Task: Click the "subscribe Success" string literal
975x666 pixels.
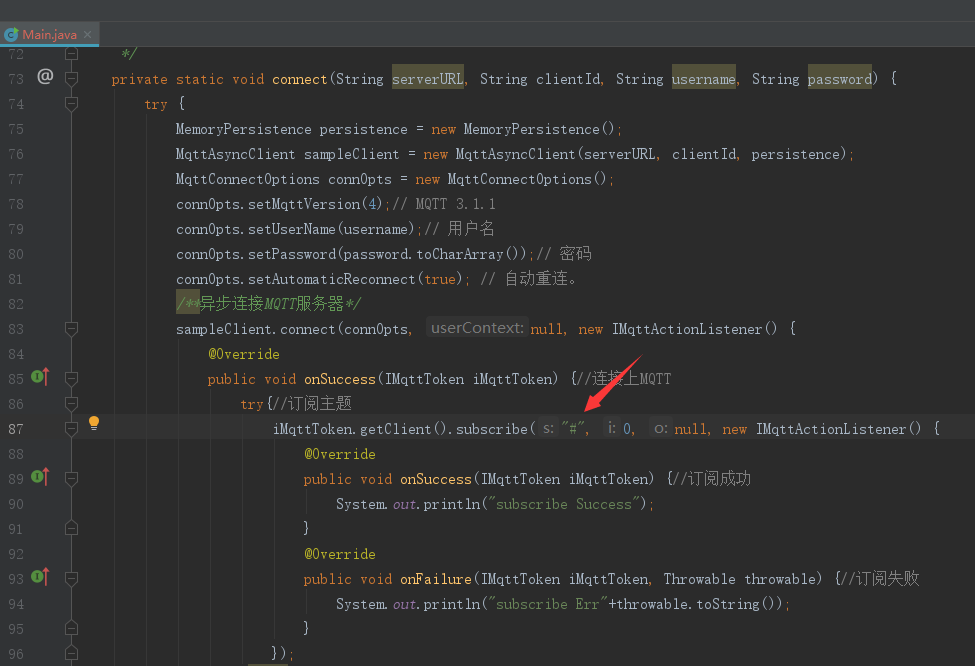Action: click(x=564, y=504)
